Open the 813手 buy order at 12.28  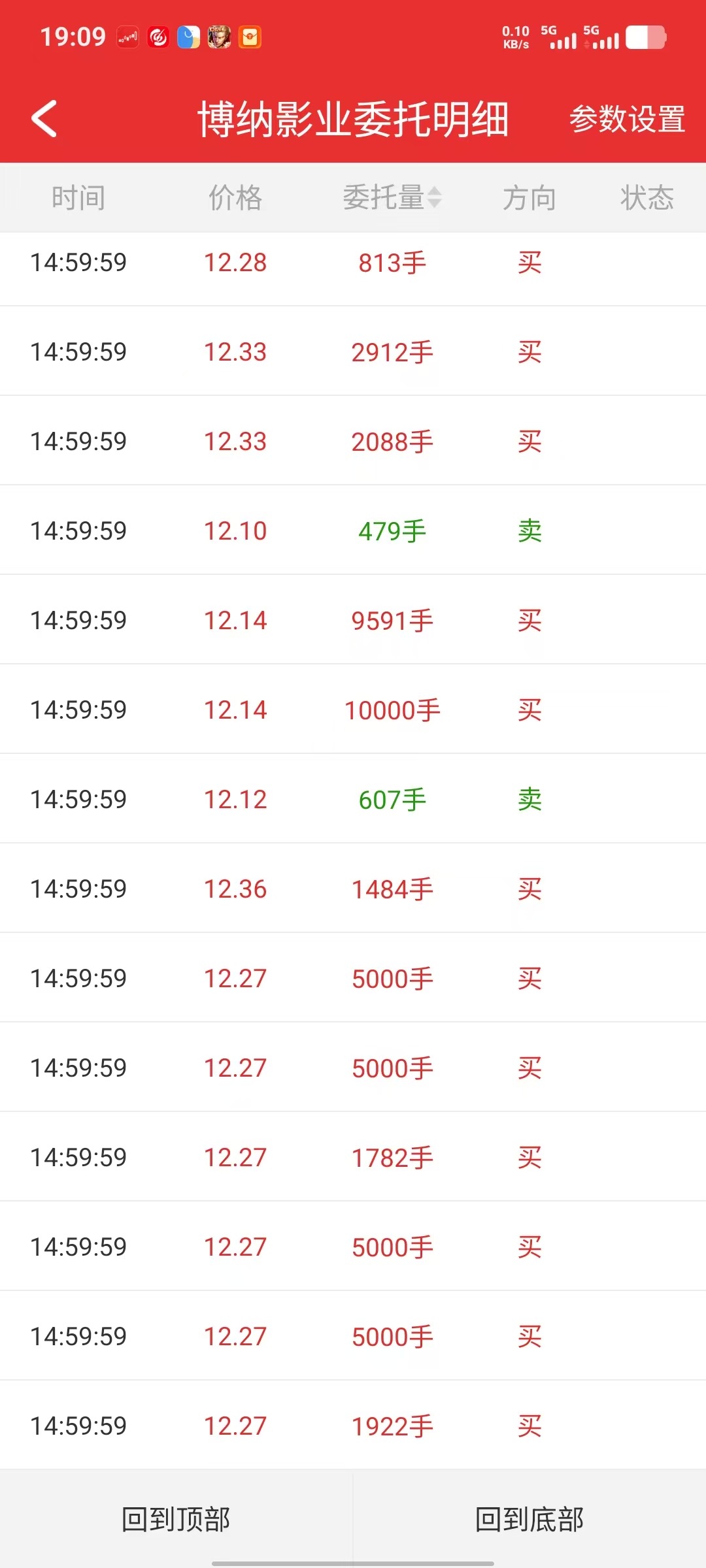tap(353, 263)
